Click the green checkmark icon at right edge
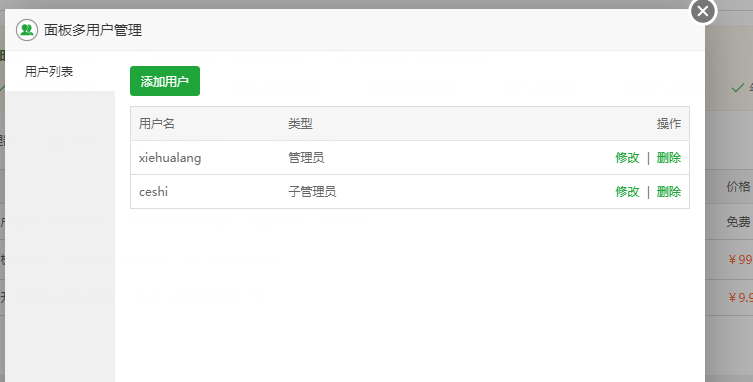 point(737,88)
